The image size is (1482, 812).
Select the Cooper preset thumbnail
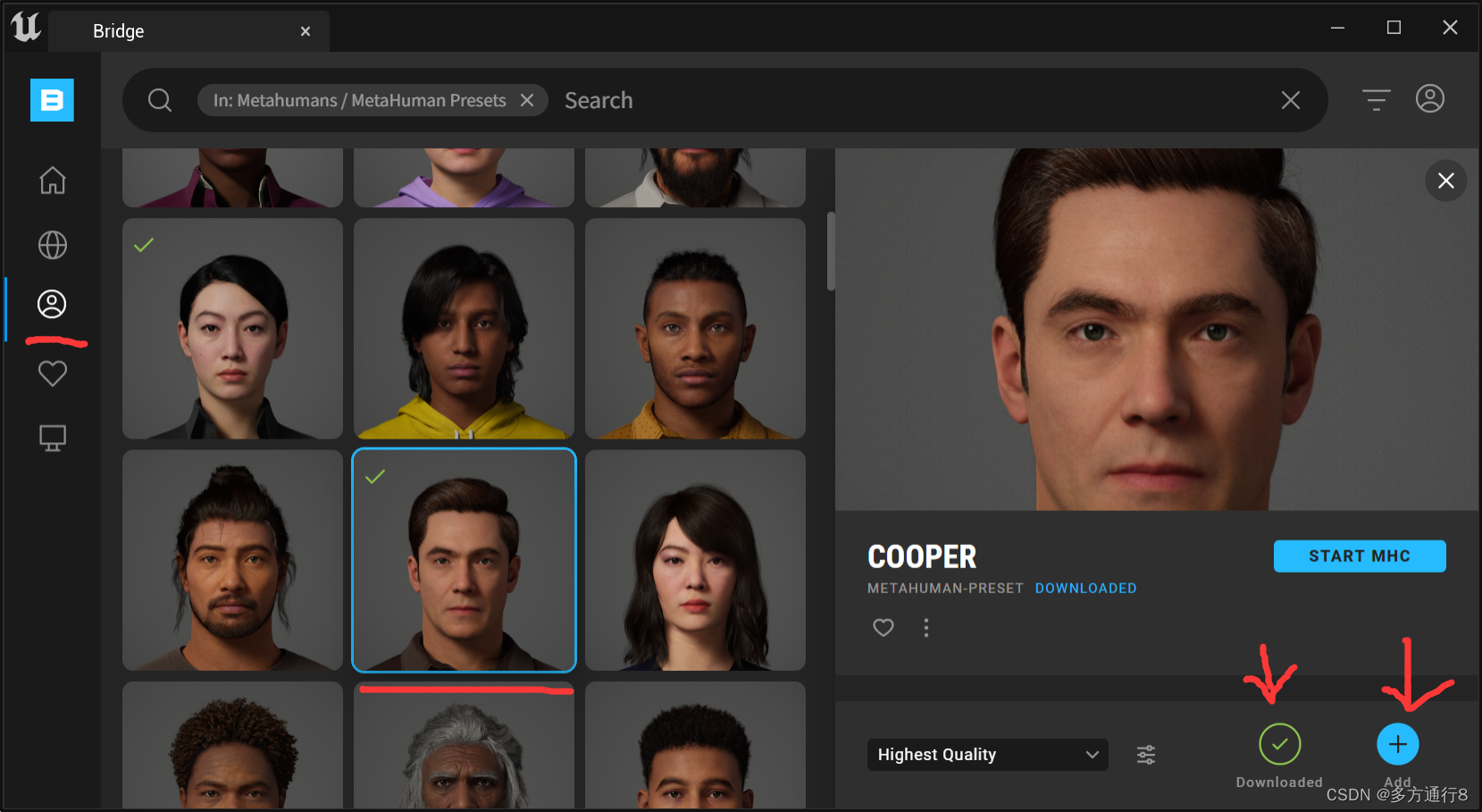(464, 560)
